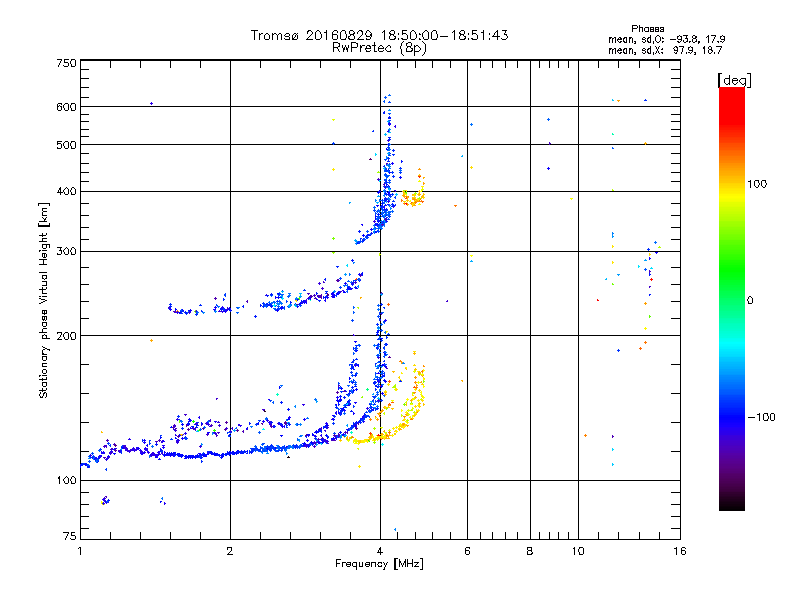
Task: Click the plot title "Tromsø 20160829 18:50:00-18:51:43"
Action: click(379, 35)
